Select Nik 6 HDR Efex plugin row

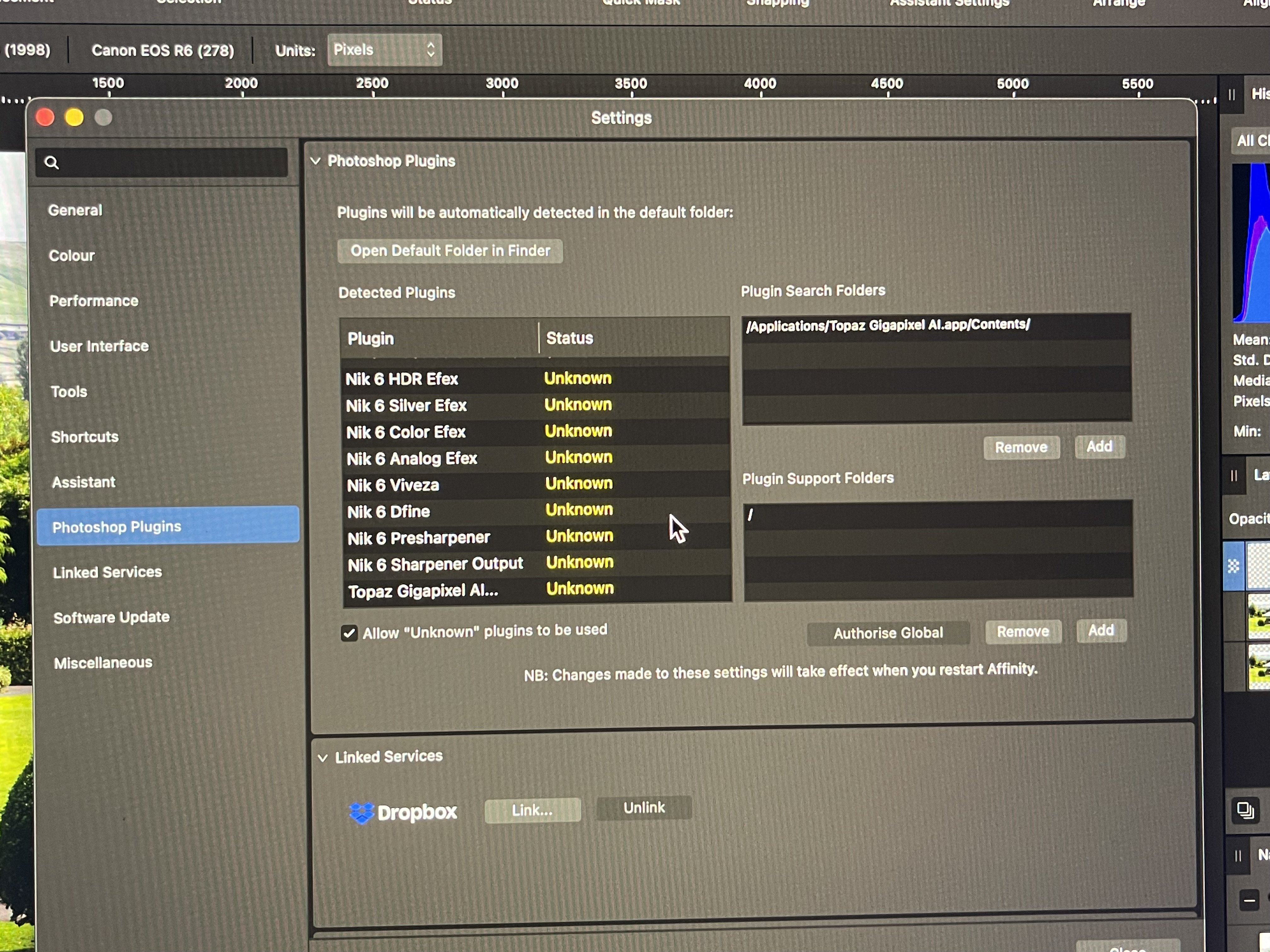coord(536,379)
